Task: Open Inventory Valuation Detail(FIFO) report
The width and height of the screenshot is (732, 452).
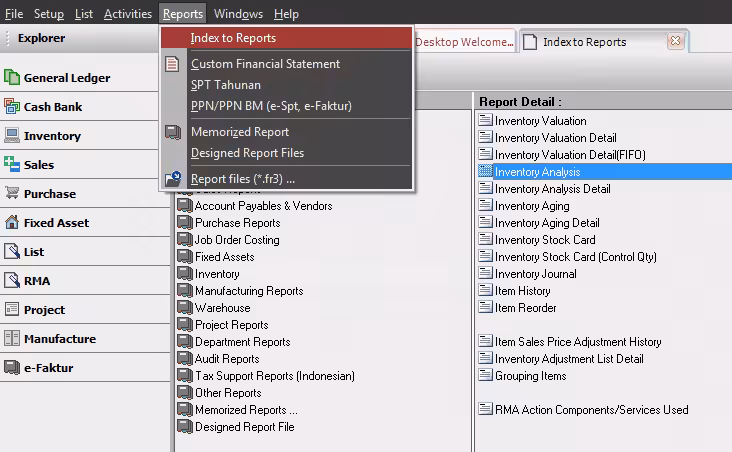Action: tap(570, 155)
